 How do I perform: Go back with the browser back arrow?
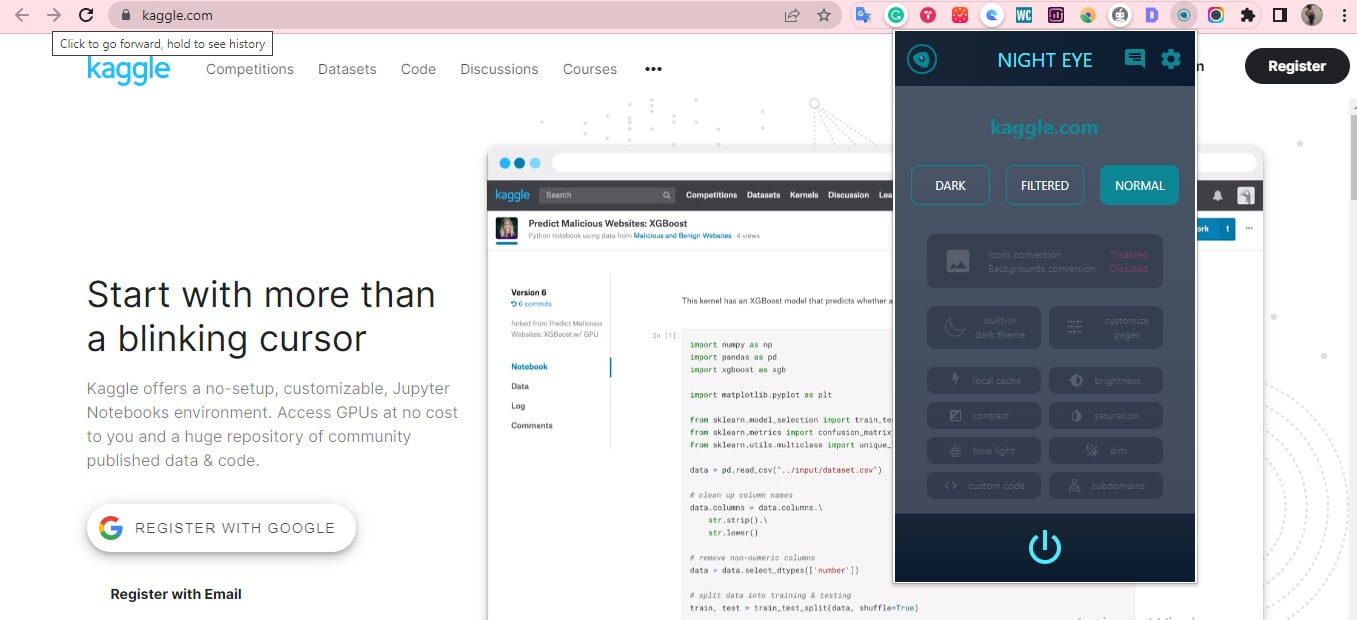click(x=22, y=15)
